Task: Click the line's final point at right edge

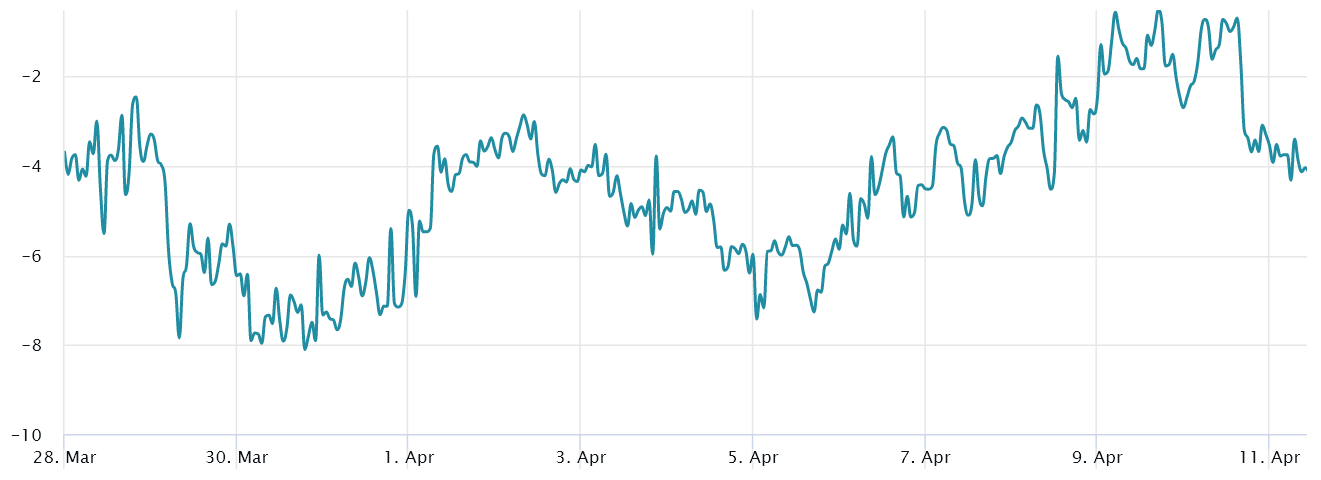Action: pyautogui.click(x=1306, y=169)
